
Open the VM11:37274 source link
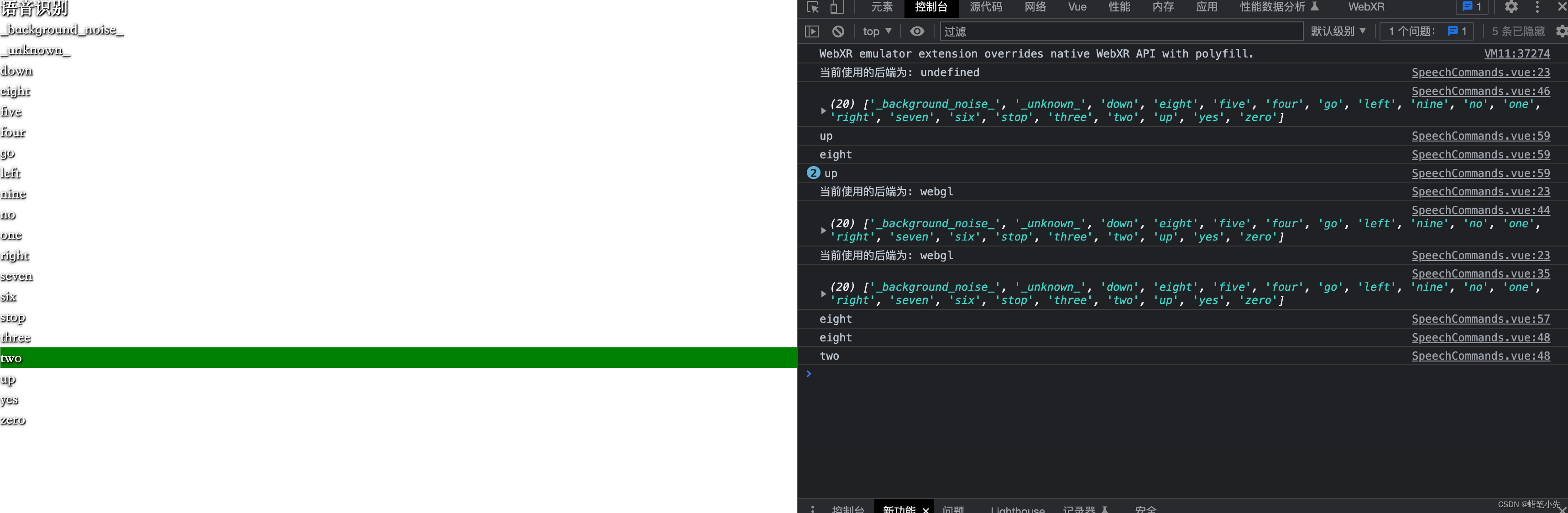tap(1516, 54)
